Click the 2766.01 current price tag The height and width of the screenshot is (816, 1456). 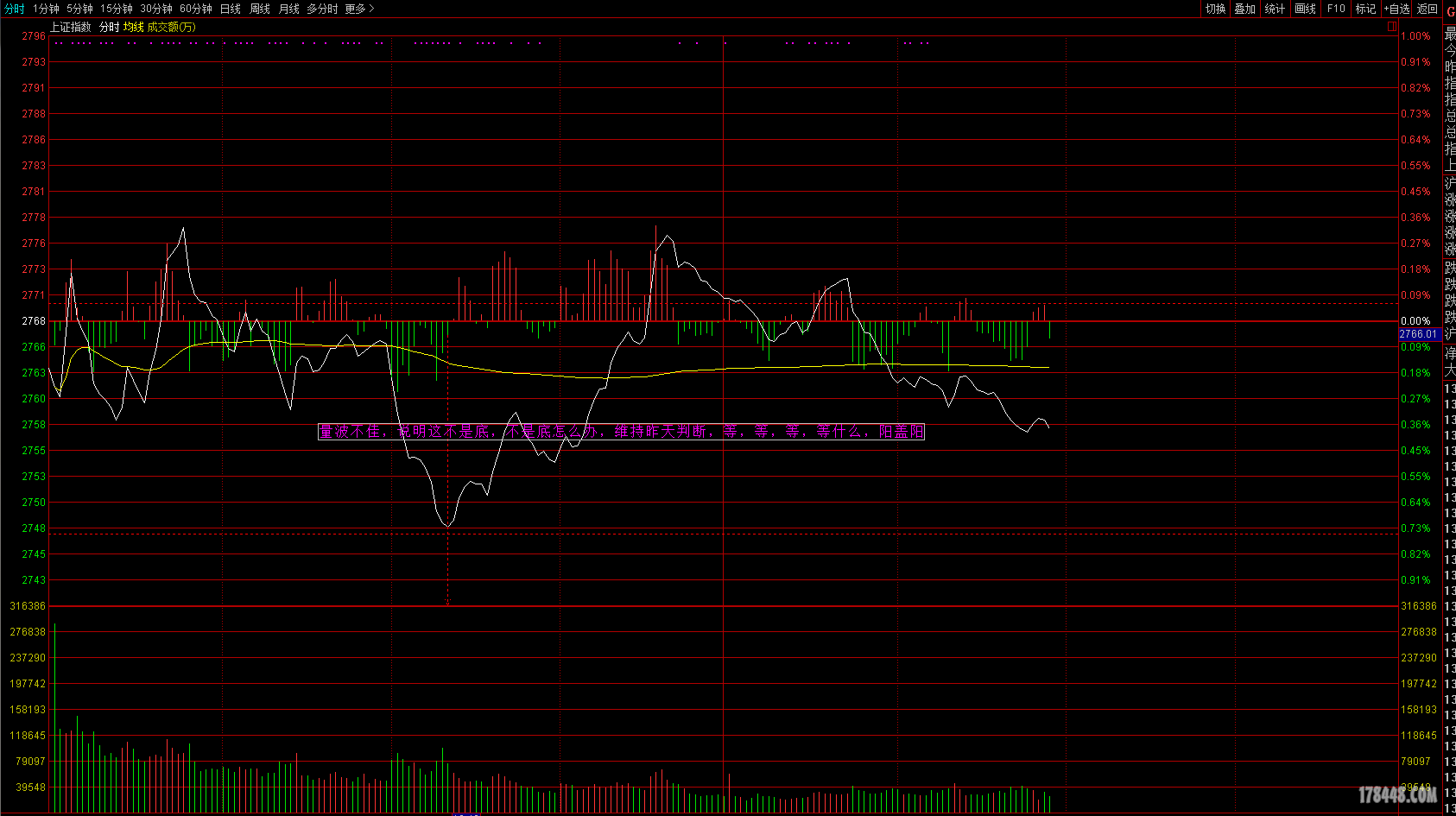pos(1419,334)
